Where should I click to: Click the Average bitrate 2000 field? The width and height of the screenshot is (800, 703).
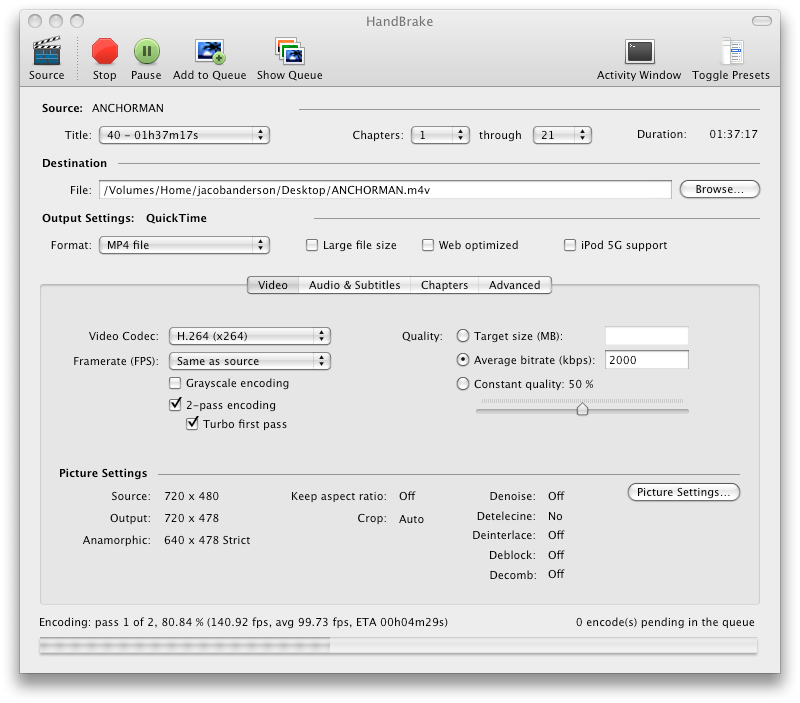(646, 360)
